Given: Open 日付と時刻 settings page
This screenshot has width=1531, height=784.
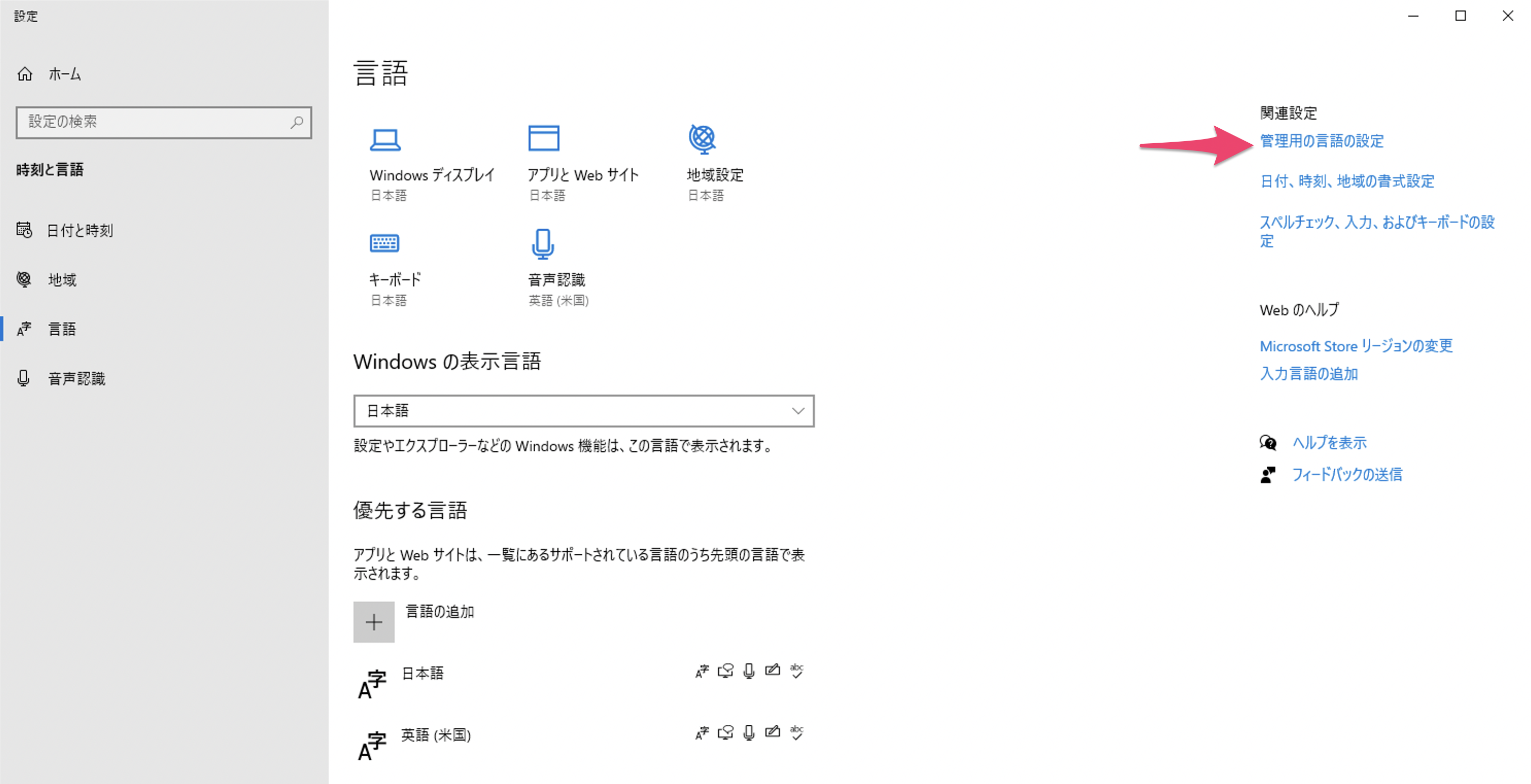Looking at the screenshot, I should pyautogui.click(x=80, y=231).
